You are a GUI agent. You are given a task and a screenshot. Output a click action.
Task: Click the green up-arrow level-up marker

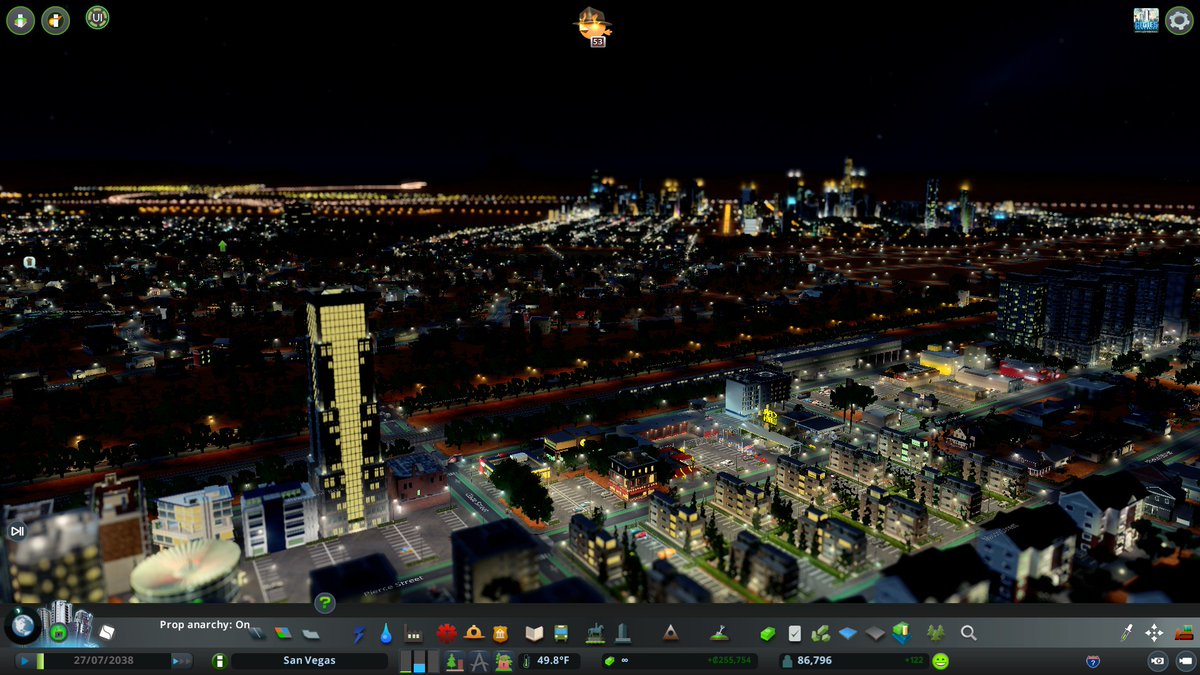click(222, 245)
